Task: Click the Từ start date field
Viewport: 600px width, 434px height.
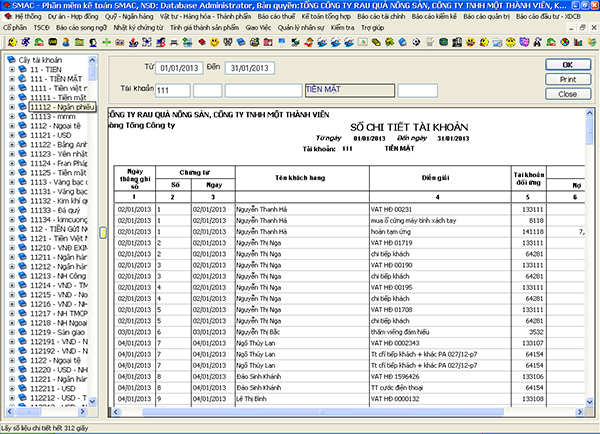Action: point(179,68)
